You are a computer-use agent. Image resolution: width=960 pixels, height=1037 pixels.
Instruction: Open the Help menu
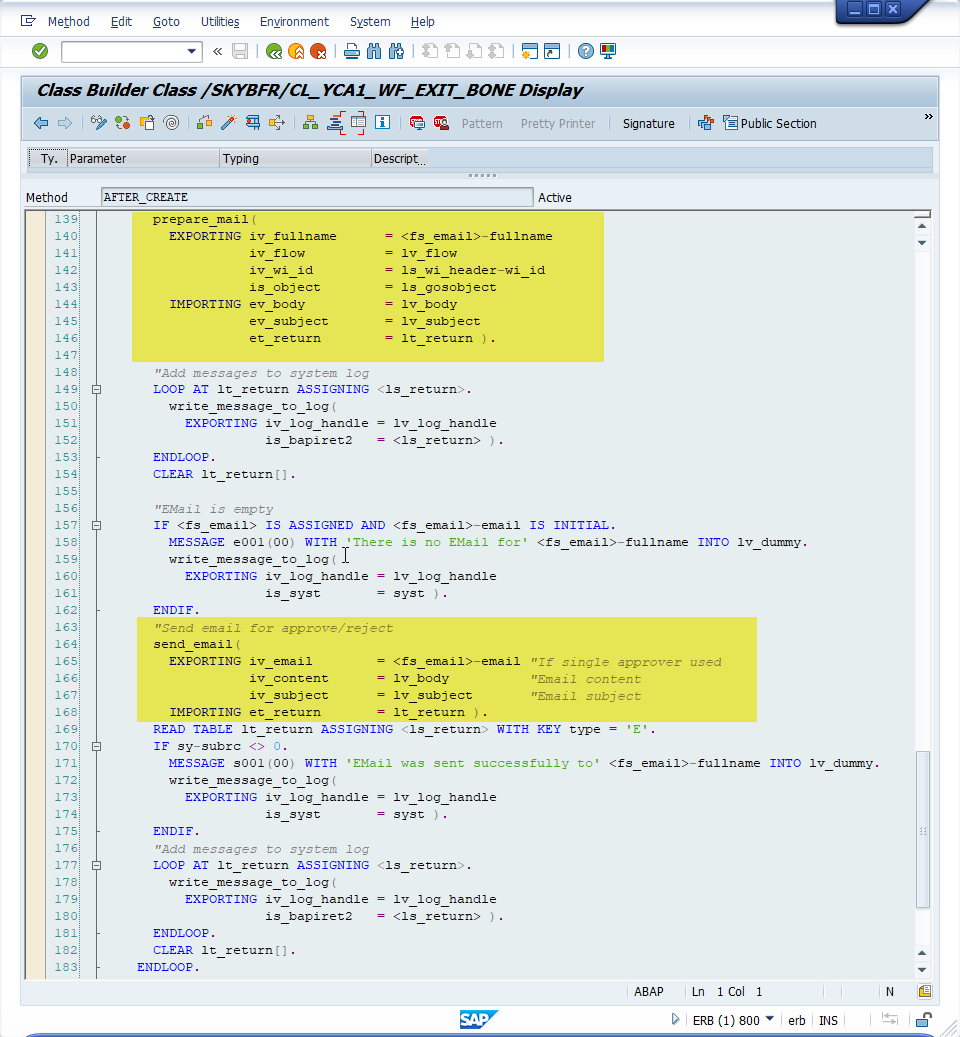422,21
